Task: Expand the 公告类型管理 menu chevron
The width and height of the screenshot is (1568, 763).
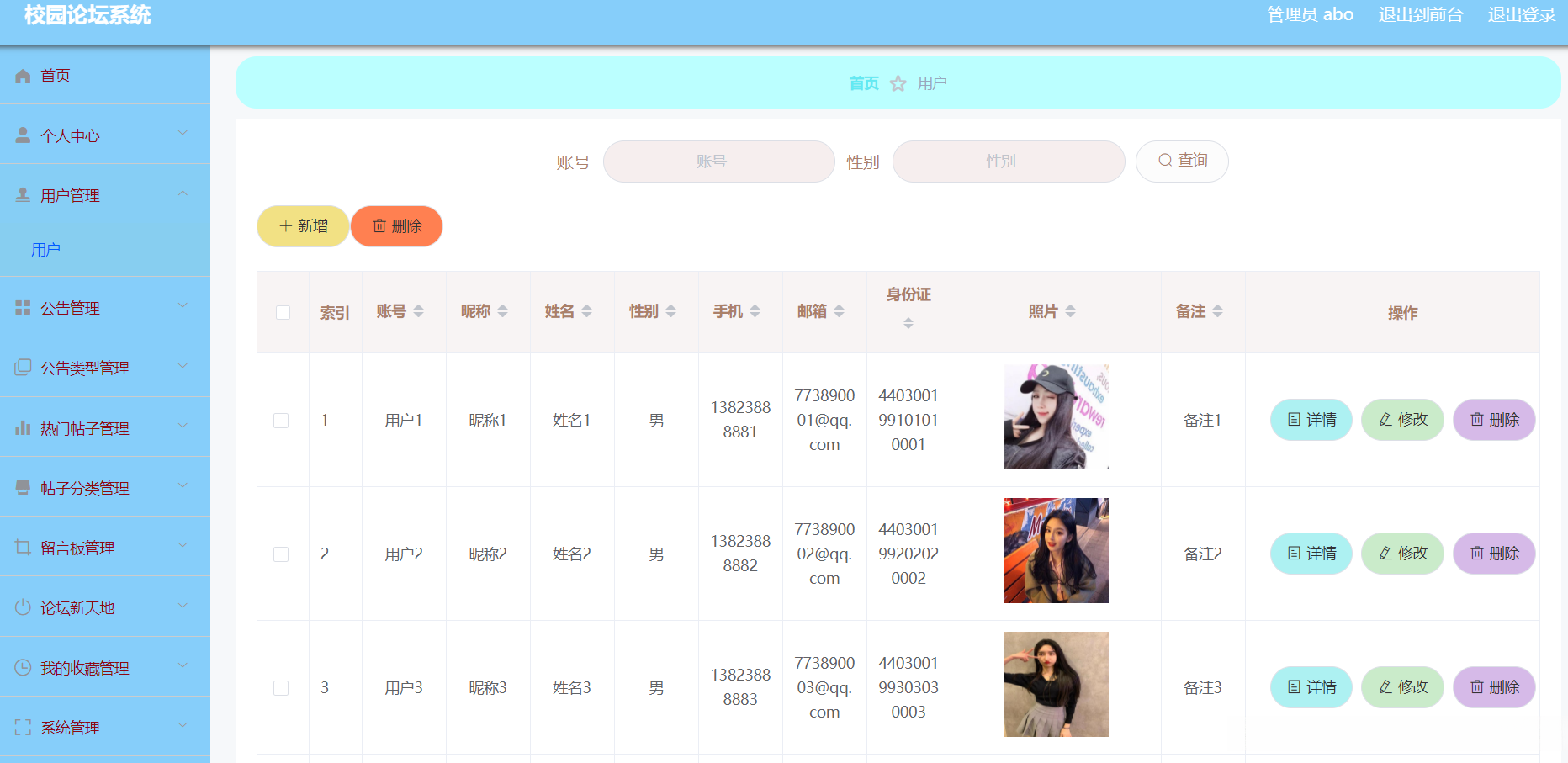Action: click(183, 367)
